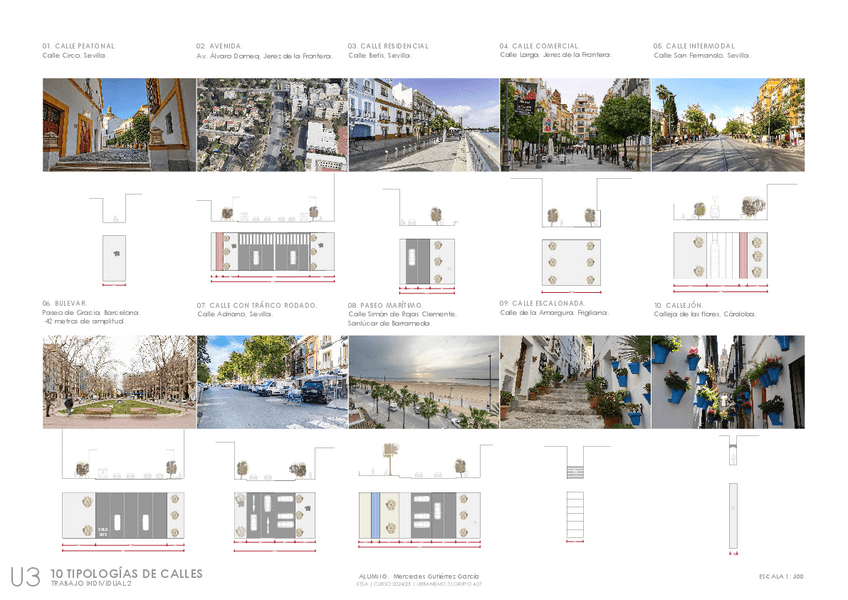
Task: Click the Calle Escalonada stair plan
Action: click(575, 515)
